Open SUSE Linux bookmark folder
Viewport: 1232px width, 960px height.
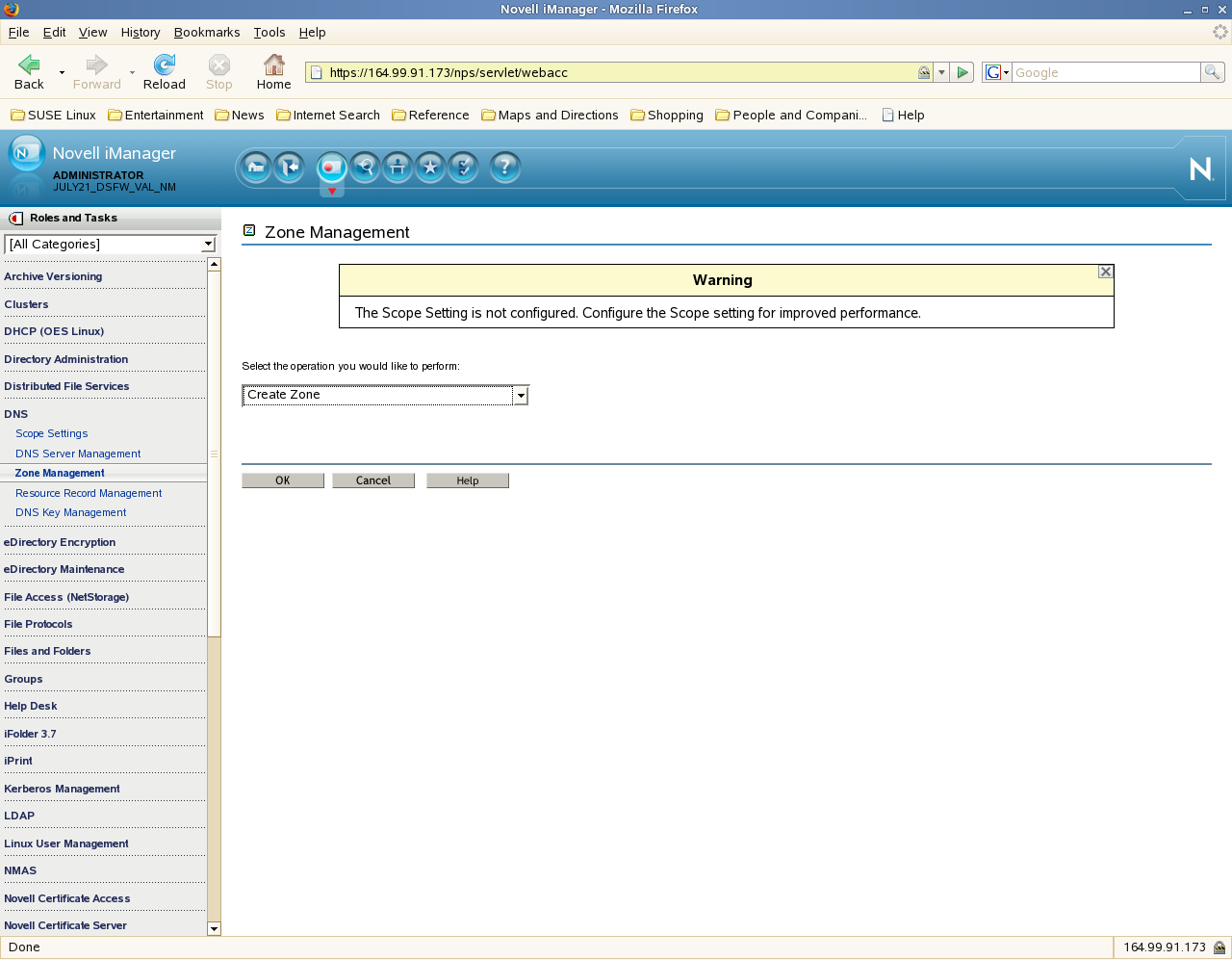[x=53, y=115]
